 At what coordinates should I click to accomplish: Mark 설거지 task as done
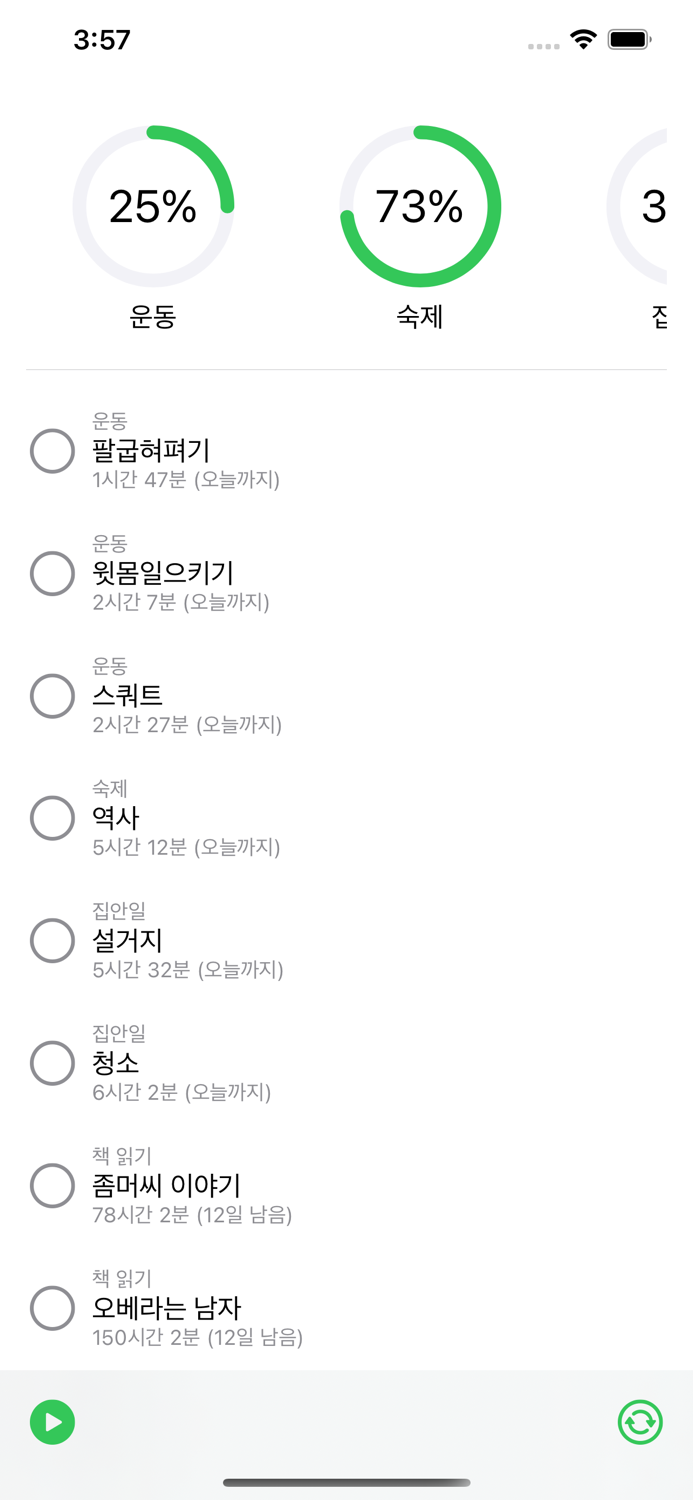click(x=52, y=941)
